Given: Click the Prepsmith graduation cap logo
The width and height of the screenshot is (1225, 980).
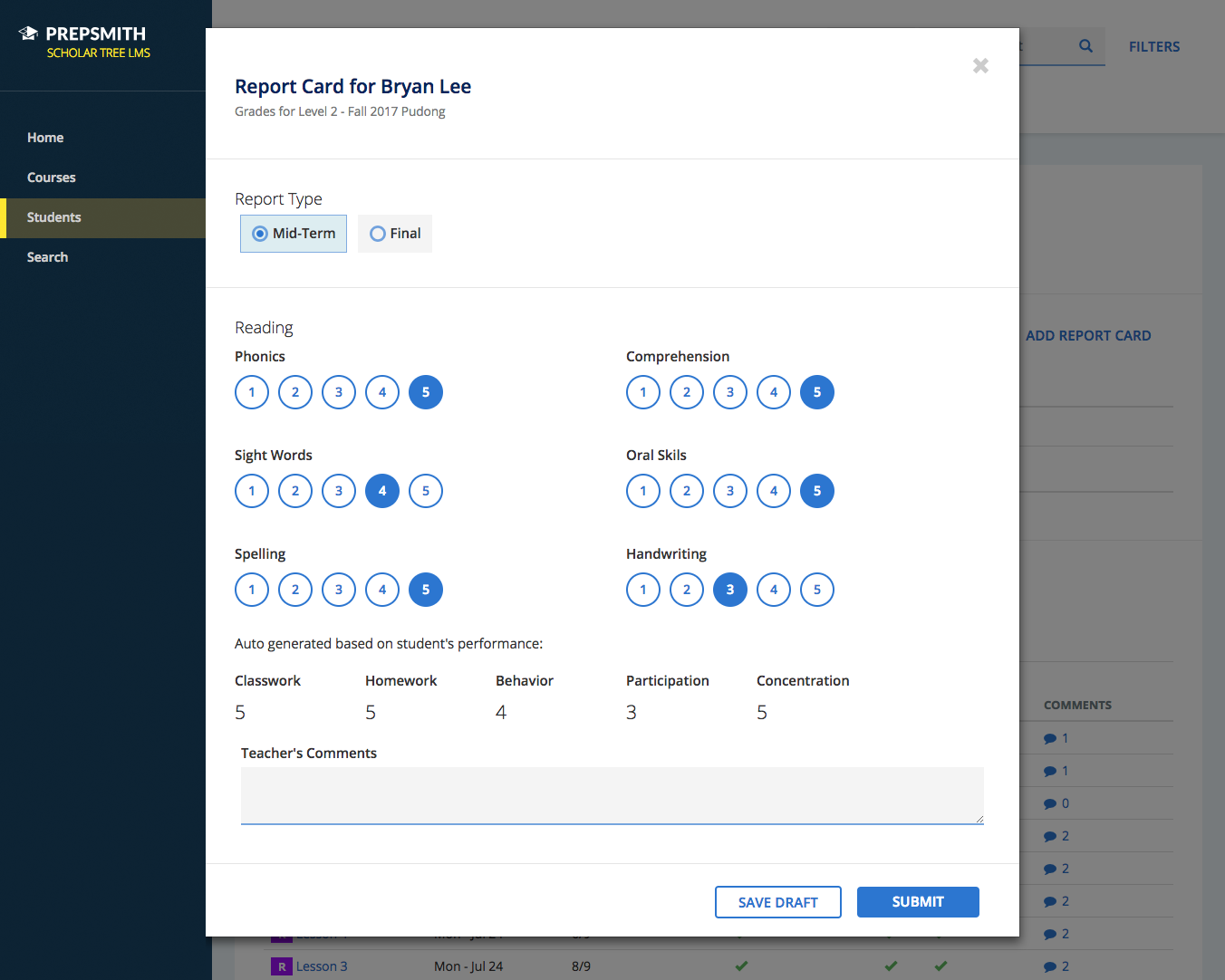Looking at the screenshot, I should click(29, 34).
